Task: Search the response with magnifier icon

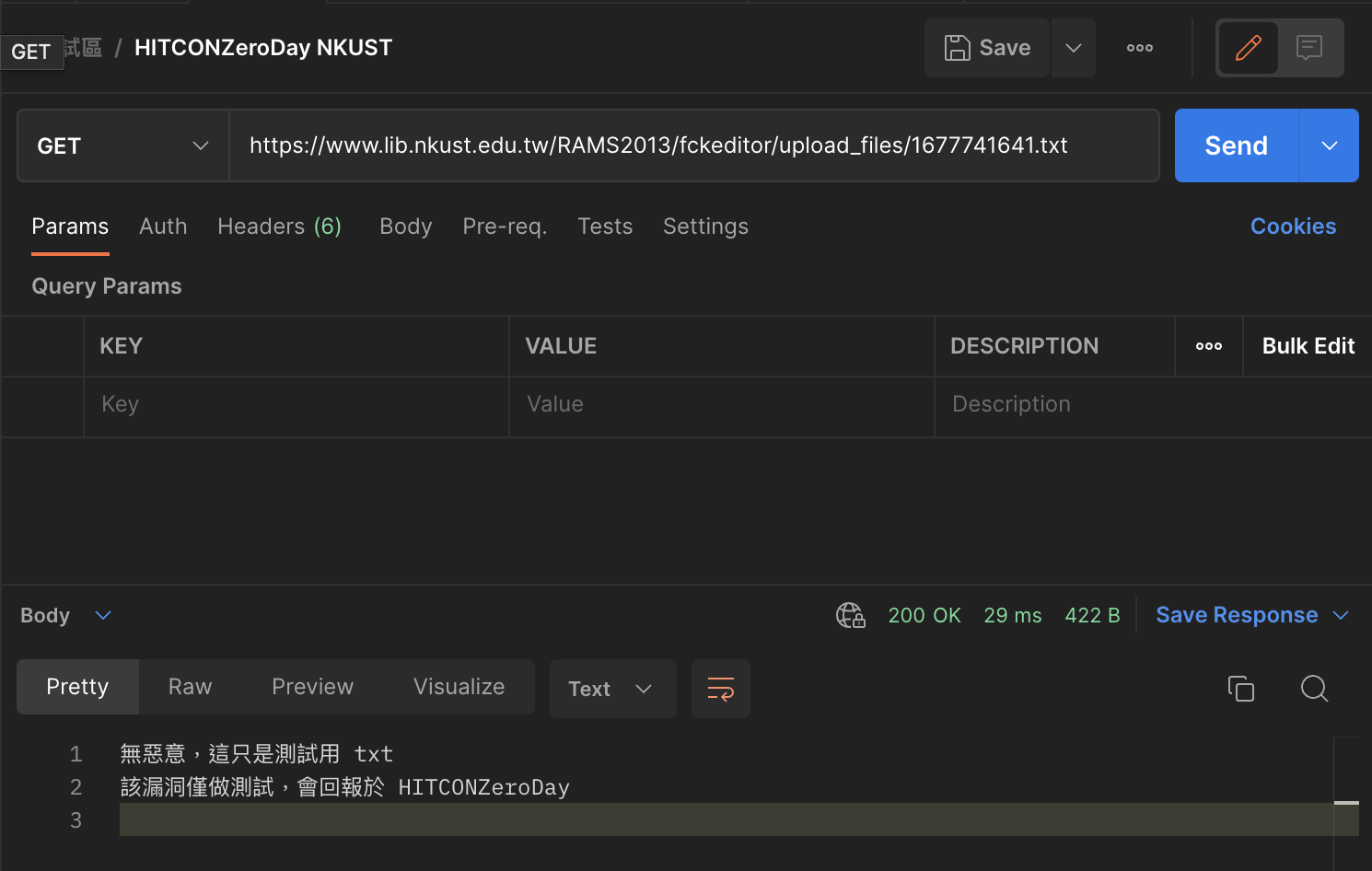Action: pyautogui.click(x=1314, y=689)
